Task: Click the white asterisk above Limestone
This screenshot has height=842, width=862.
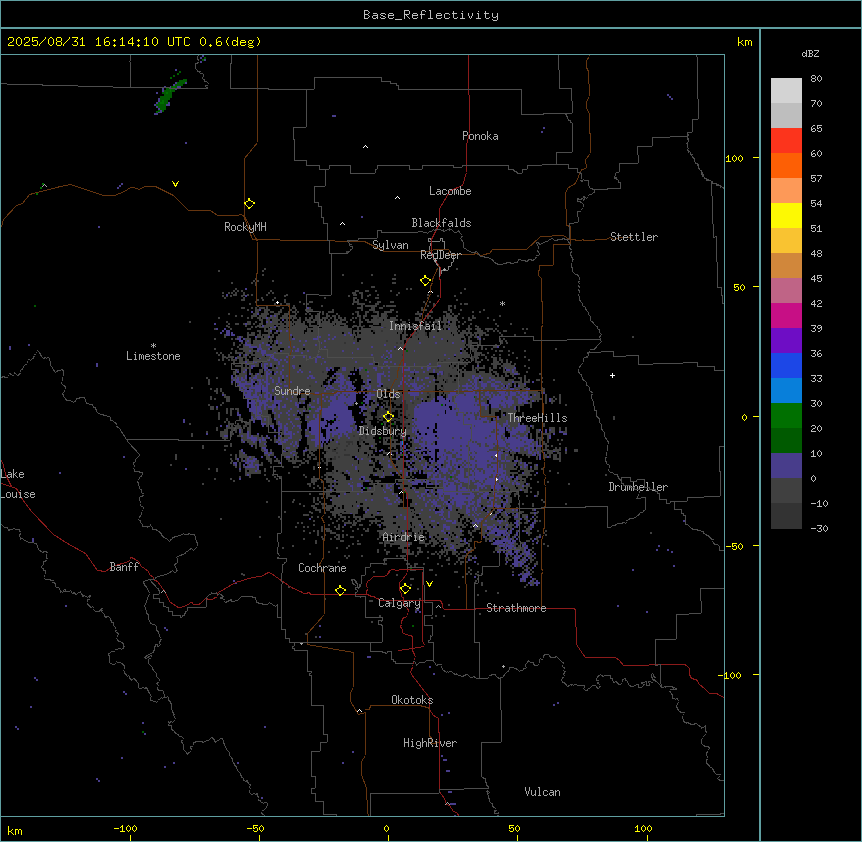Action: pos(153,346)
